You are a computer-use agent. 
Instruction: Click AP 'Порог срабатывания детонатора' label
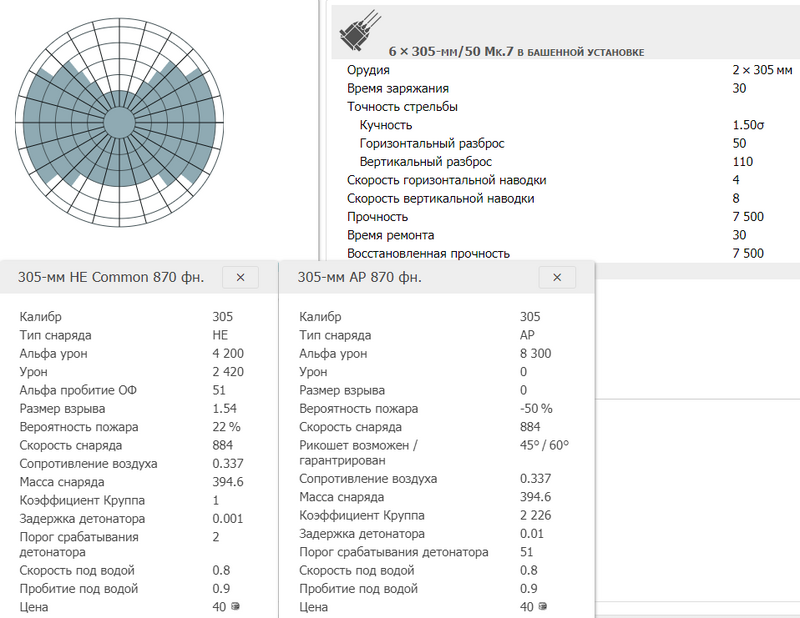coord(393,552)
